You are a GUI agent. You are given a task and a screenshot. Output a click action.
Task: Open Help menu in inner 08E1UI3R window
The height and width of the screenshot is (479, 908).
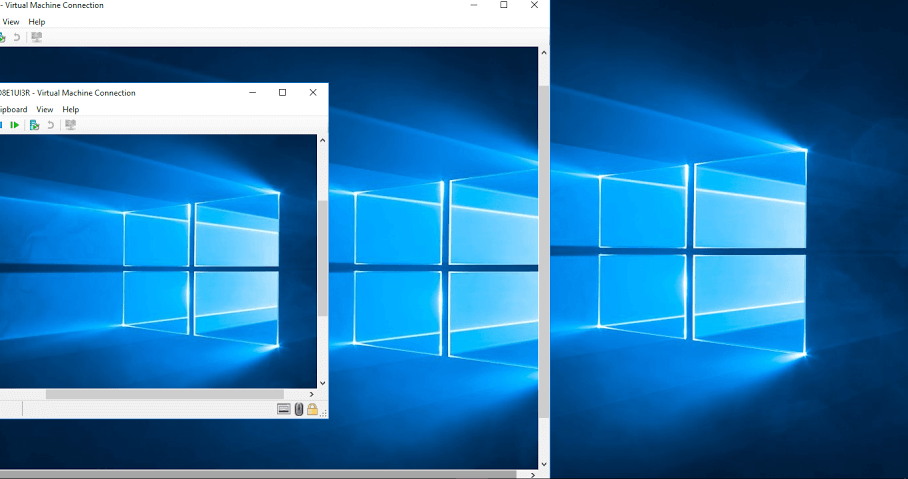(71, 109)
